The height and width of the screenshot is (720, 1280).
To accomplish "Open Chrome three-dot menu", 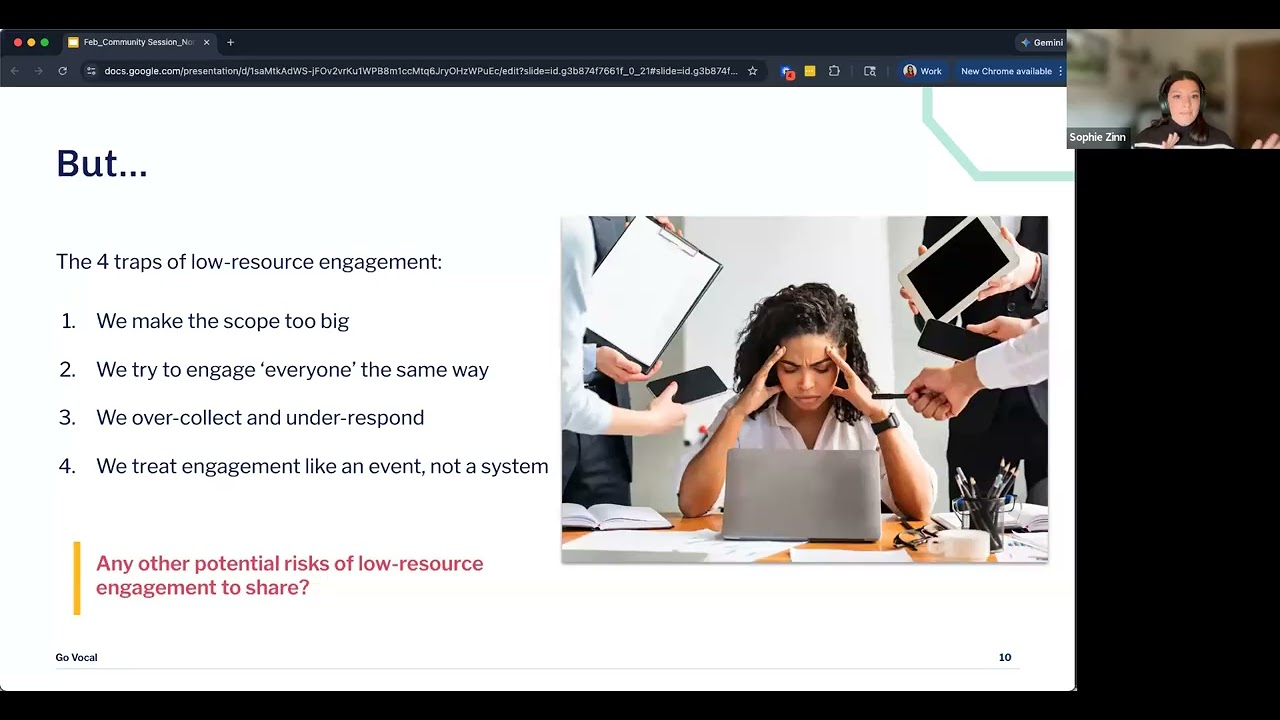I will pos(1060,71).
